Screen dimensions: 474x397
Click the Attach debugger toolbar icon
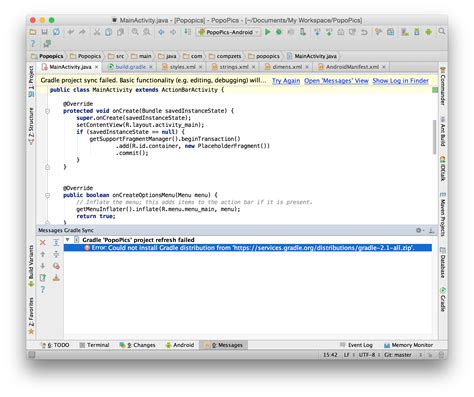click(303, 32)
